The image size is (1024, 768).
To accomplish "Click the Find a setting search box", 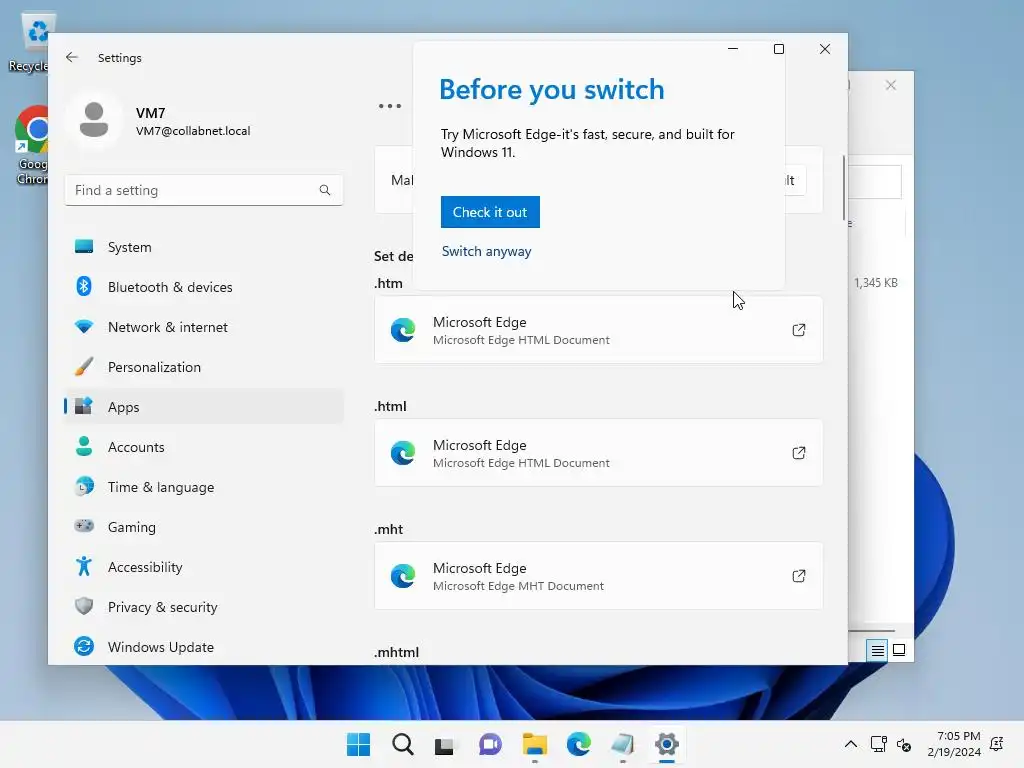I will (x=204, y=190).
